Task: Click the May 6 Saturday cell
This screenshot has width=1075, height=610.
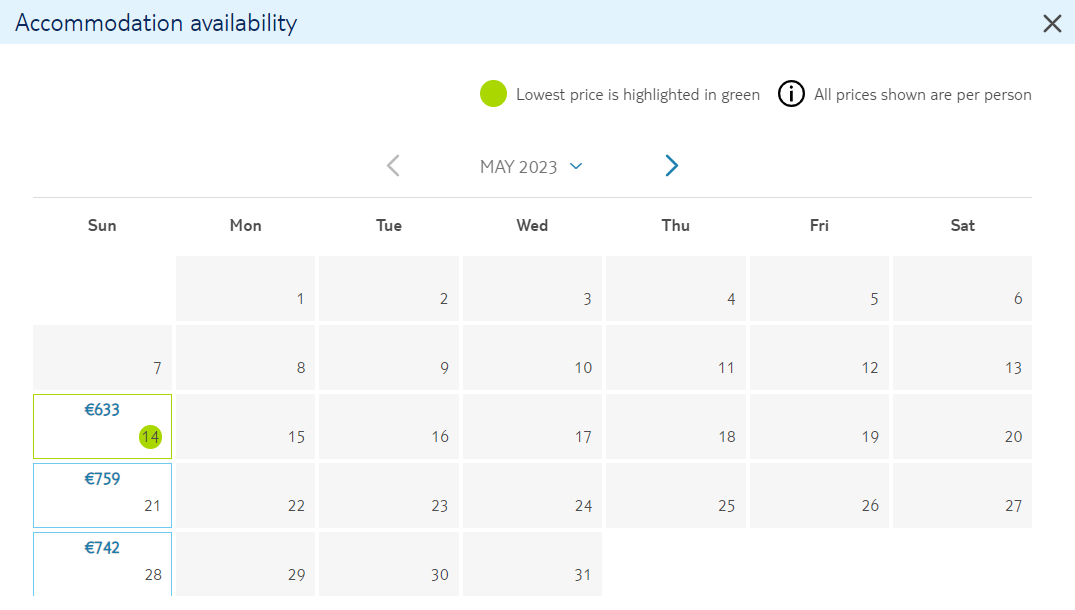Action: pos(962,289)
